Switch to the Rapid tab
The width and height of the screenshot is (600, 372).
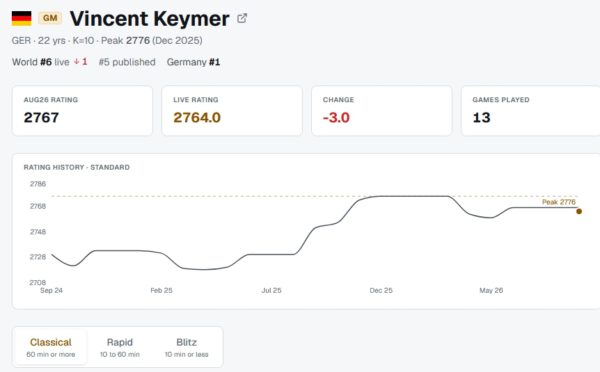[120, 347]
